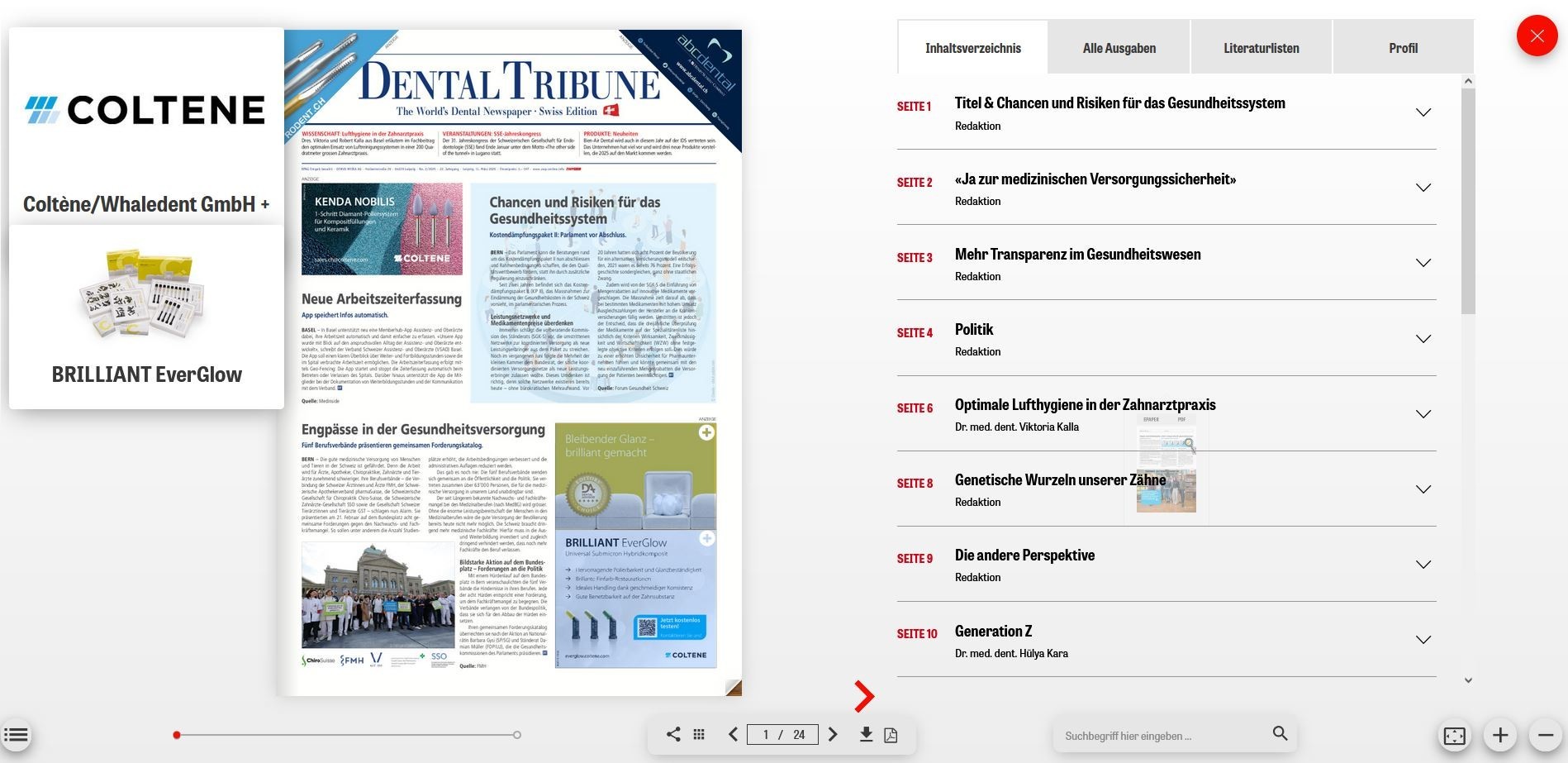The width and height of the screenshot is (1568, 763).
Task: Open article 'Die andere Perspektive'
Action: [x=1024, y=556]
